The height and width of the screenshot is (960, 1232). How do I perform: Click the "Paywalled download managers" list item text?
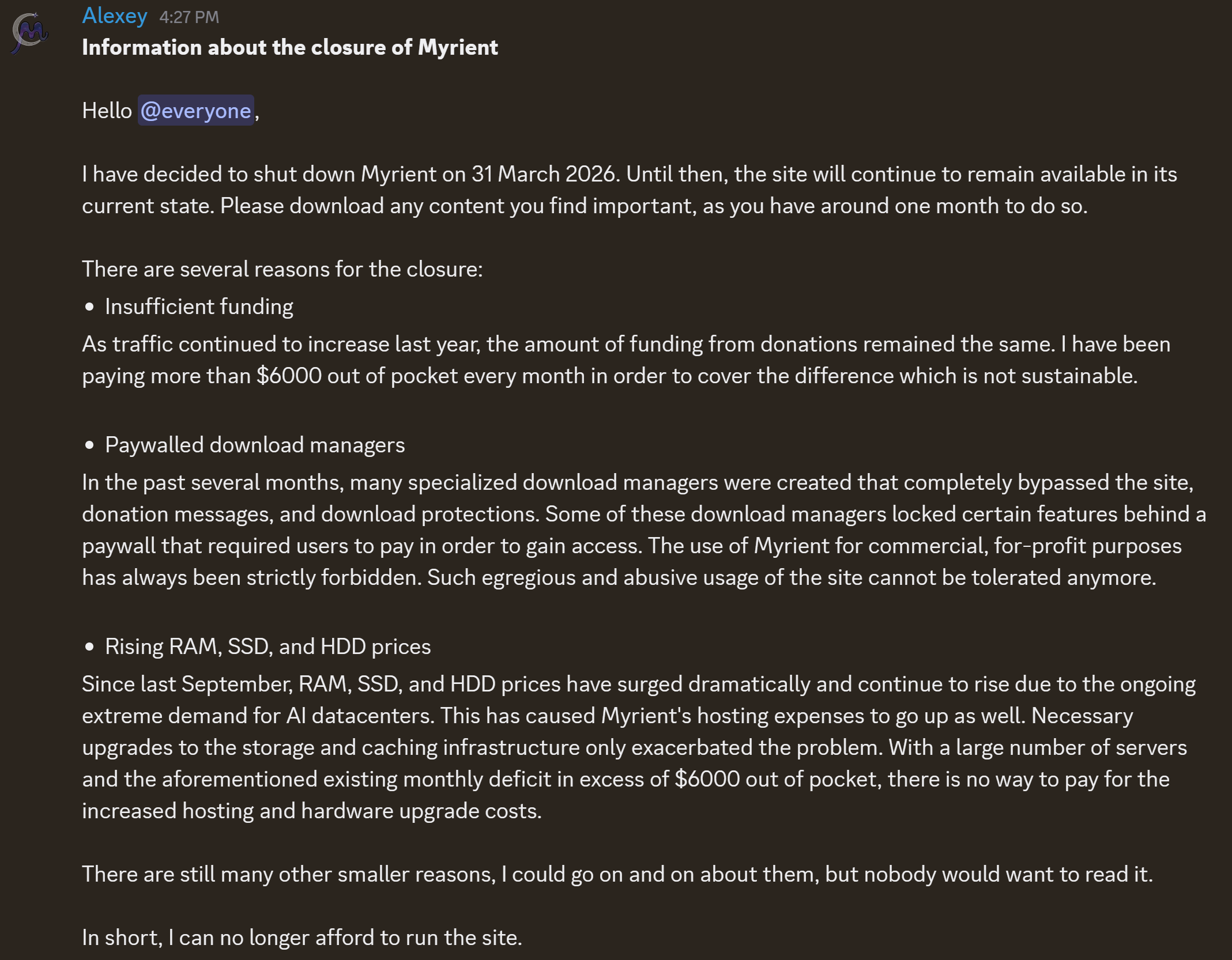[255, 445]
